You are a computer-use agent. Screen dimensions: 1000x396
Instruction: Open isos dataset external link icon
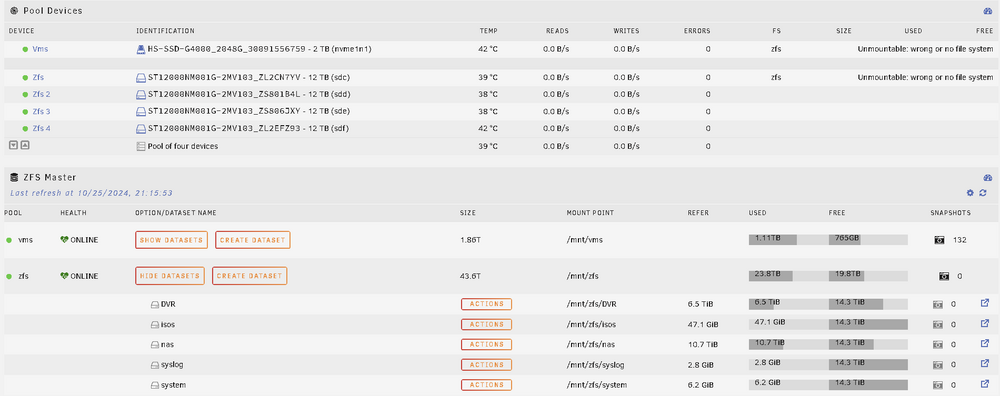coord(984,324)
